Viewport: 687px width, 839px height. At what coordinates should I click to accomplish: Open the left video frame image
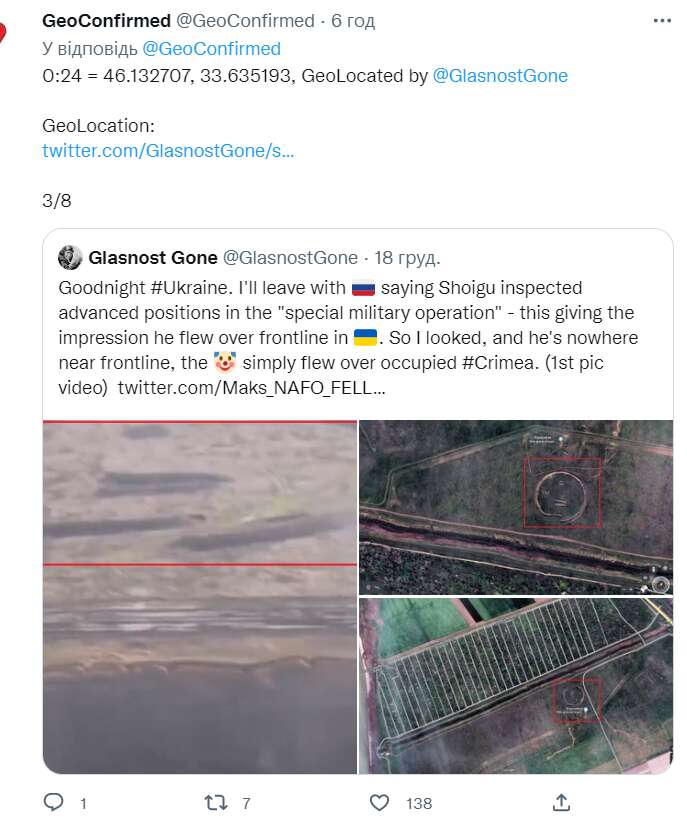[x=200, y=597]
